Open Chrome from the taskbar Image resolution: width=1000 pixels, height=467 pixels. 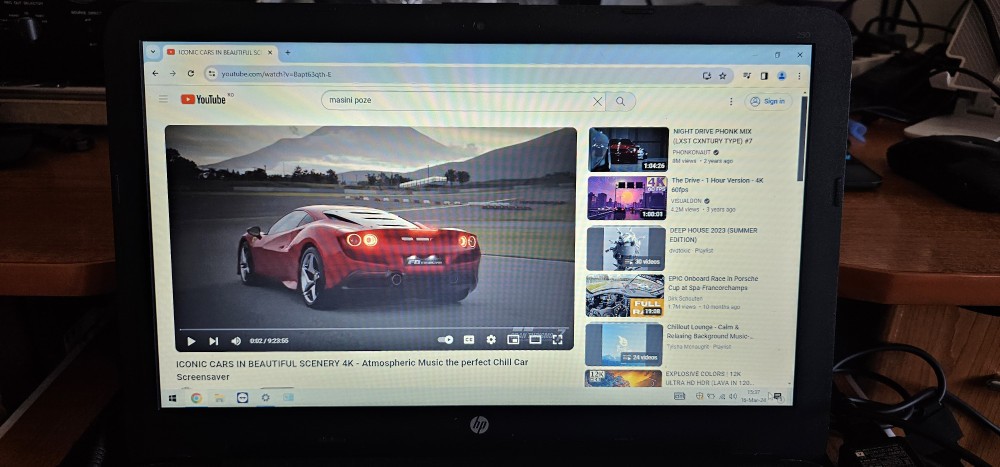click(x=196, y=397)
